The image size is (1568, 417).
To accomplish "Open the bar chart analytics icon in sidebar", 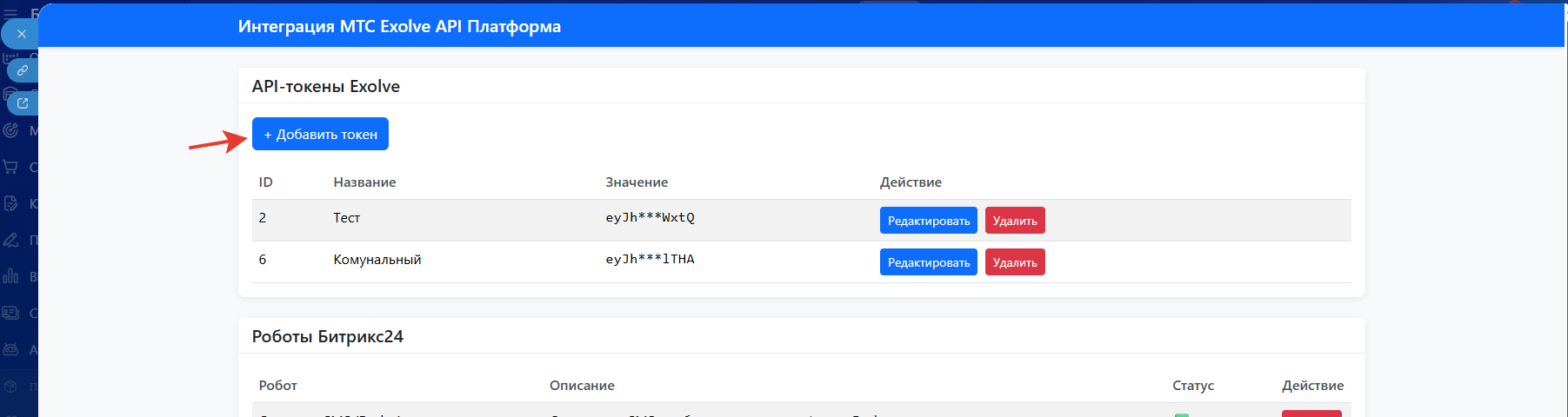I will point(10,276).
